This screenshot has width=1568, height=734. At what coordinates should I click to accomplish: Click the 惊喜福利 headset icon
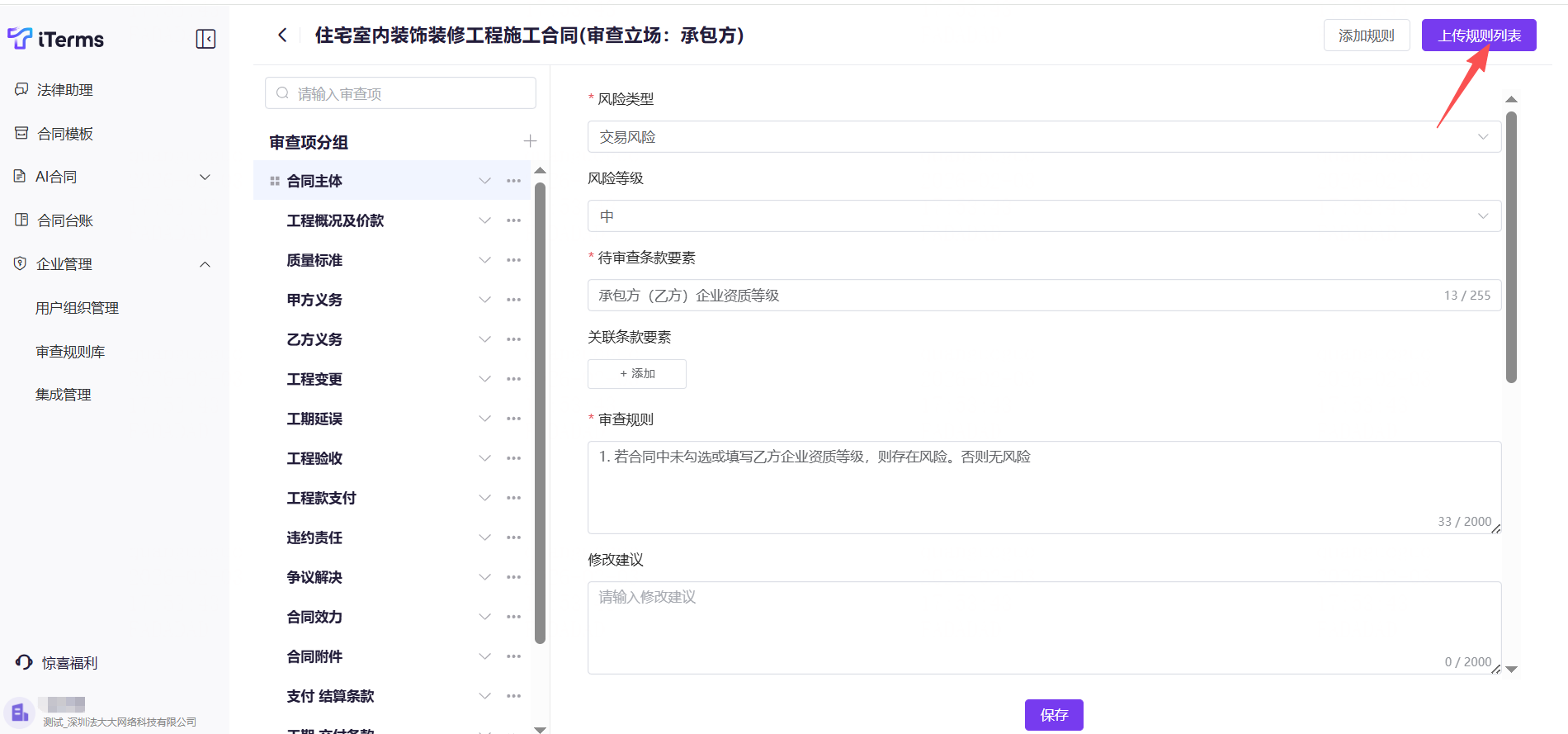tap(24, 662)
